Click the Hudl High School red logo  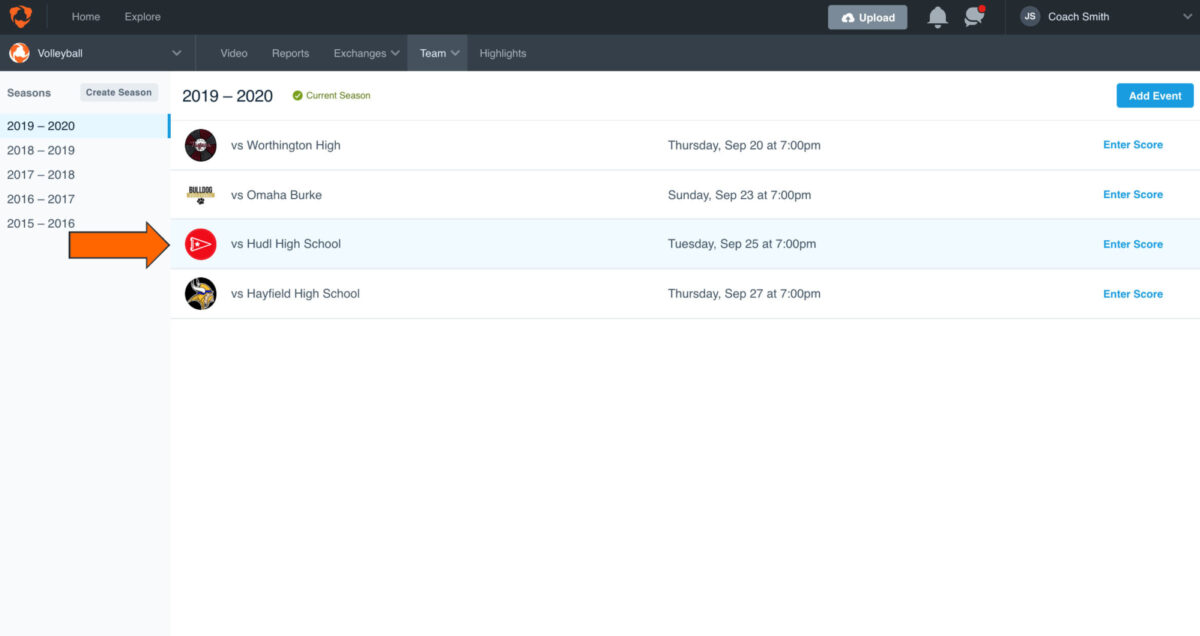pyautogui.click(x=200, y=243)
